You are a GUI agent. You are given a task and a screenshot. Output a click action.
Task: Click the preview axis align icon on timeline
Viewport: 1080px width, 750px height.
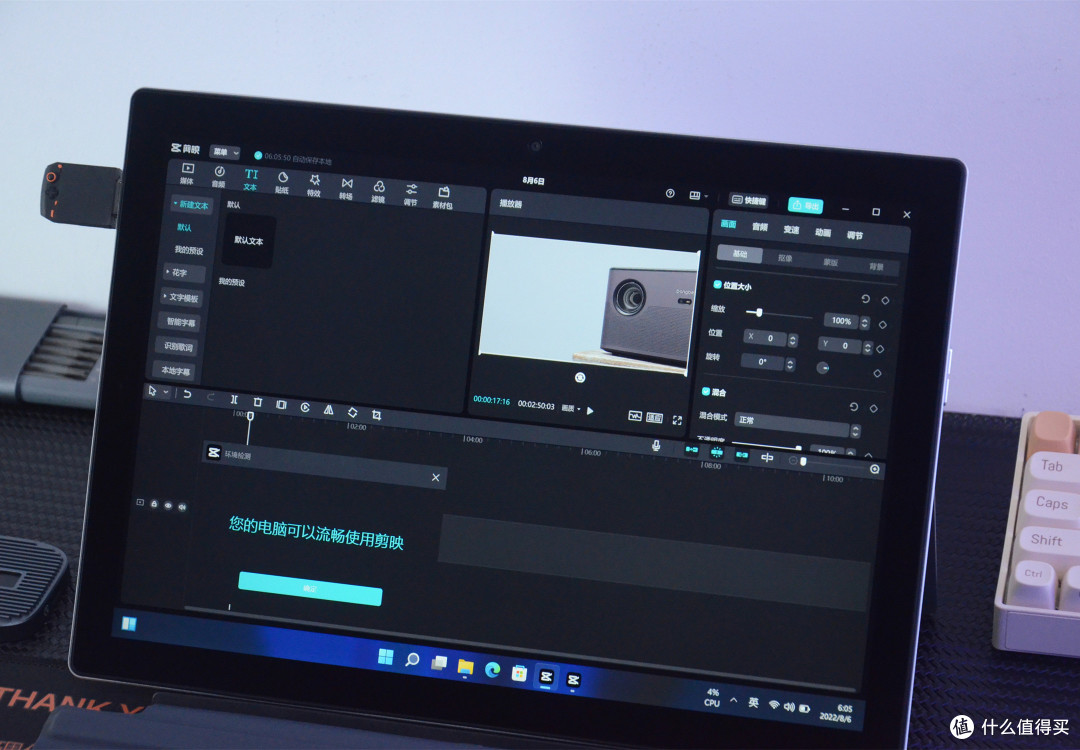click(x=767, y=458)
